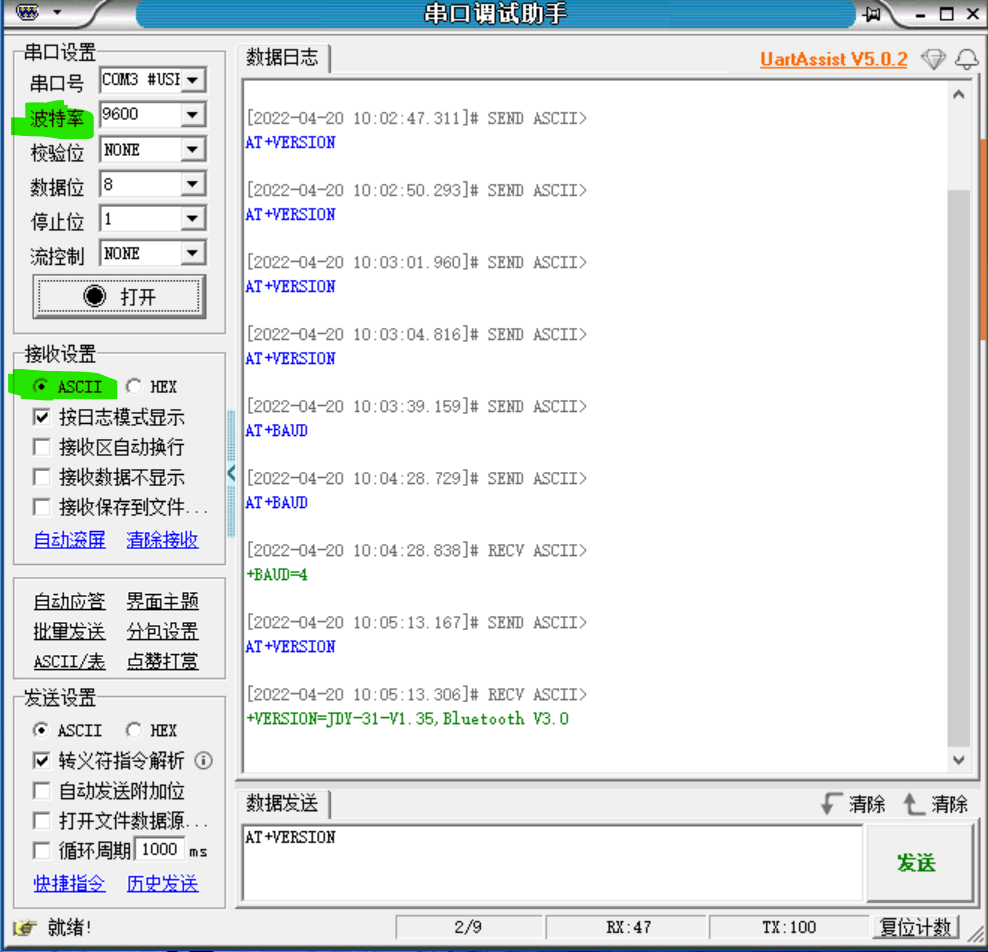Click the info icon beside 转义符指令解析
988x952 pixels.
[x=202, y=760]
